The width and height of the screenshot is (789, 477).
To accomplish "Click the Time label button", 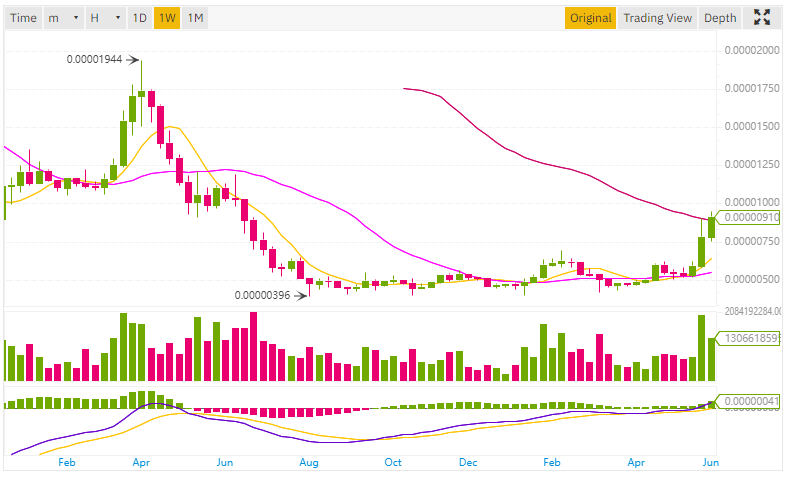I will tap(23, 18).
